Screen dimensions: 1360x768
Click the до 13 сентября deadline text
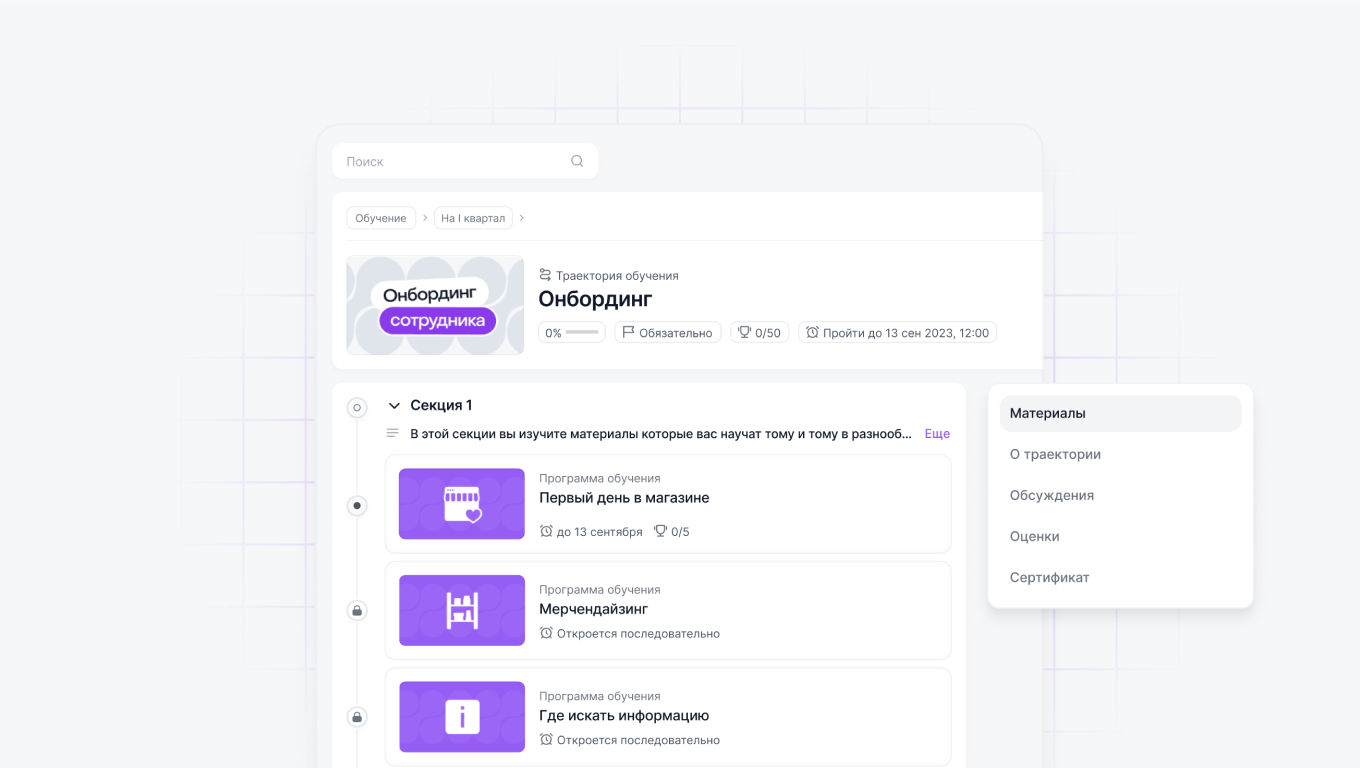coord(599,532)
